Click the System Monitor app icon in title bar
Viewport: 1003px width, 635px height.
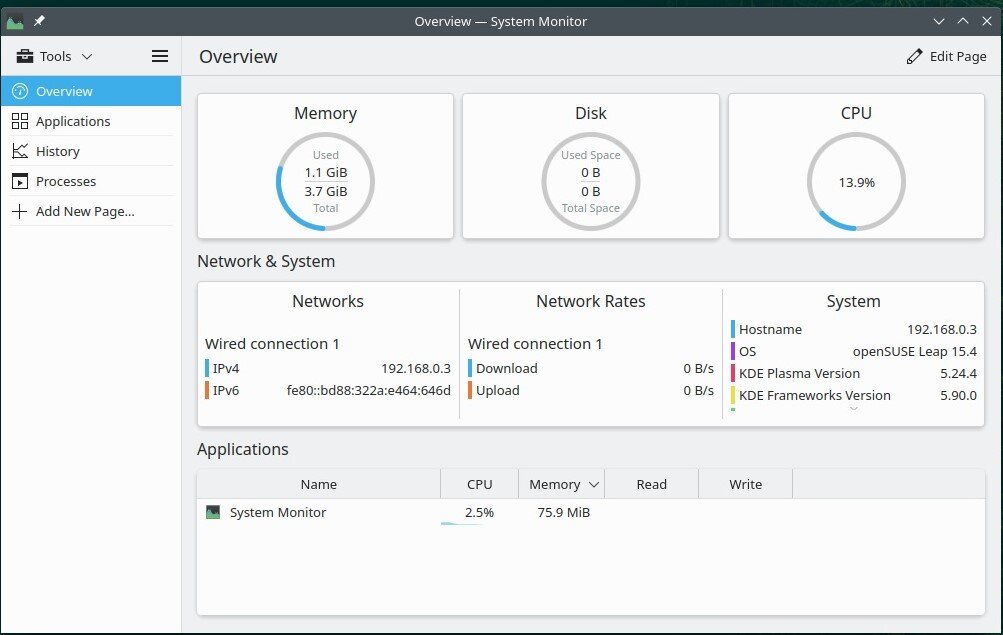click(x=15, y=22)
